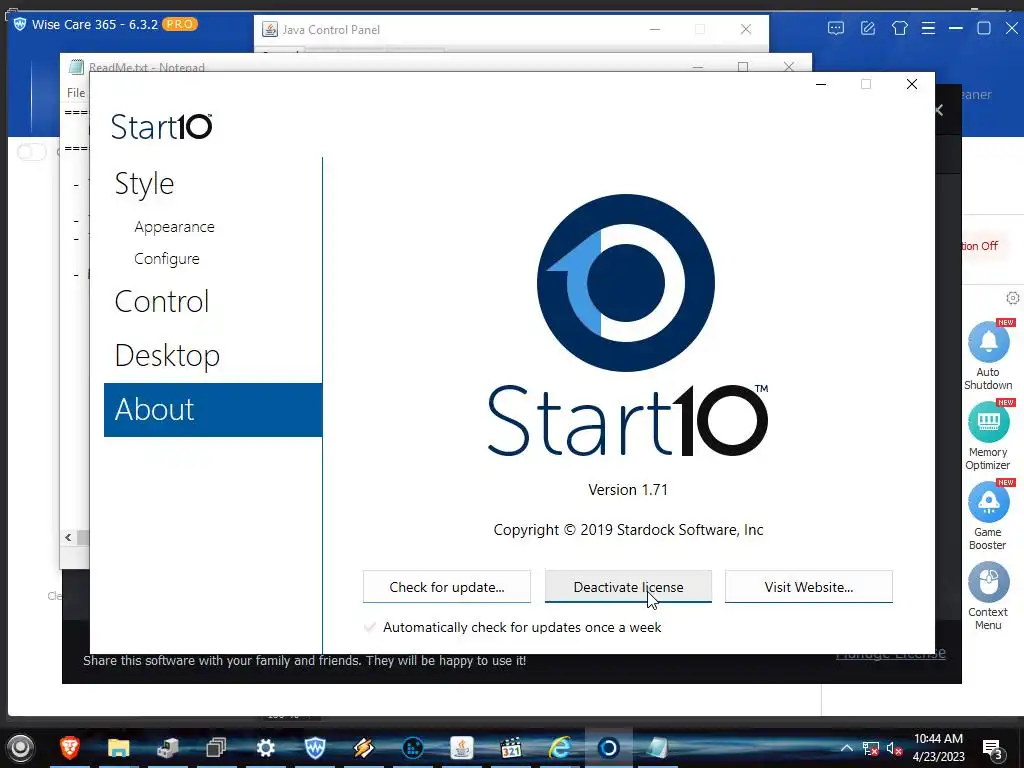Screen dimensions: 1024x768
Task: Open the File menu in Notepad
Action: [x=76, y=93]
